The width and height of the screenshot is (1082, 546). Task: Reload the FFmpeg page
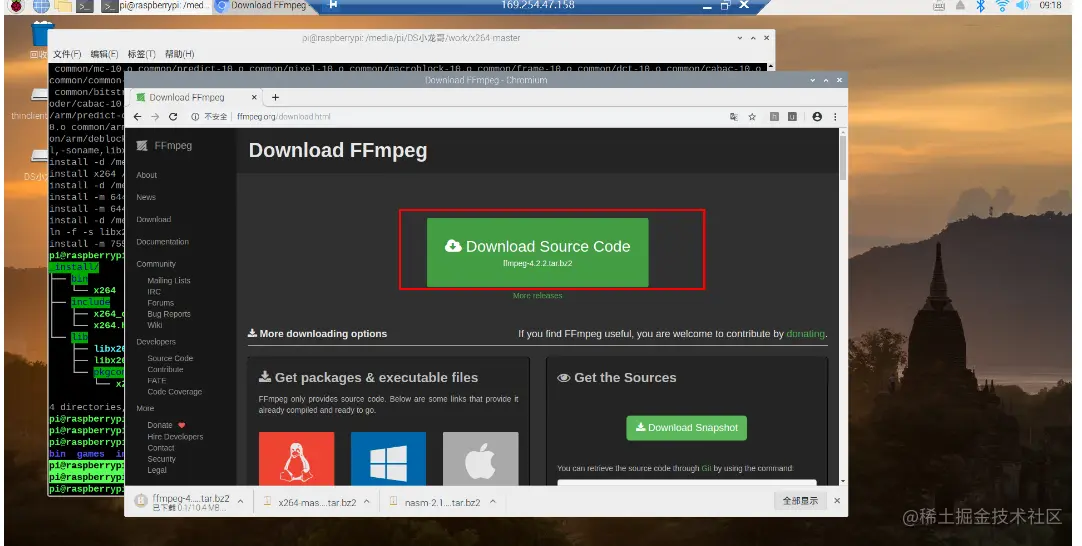pos(173,117)
